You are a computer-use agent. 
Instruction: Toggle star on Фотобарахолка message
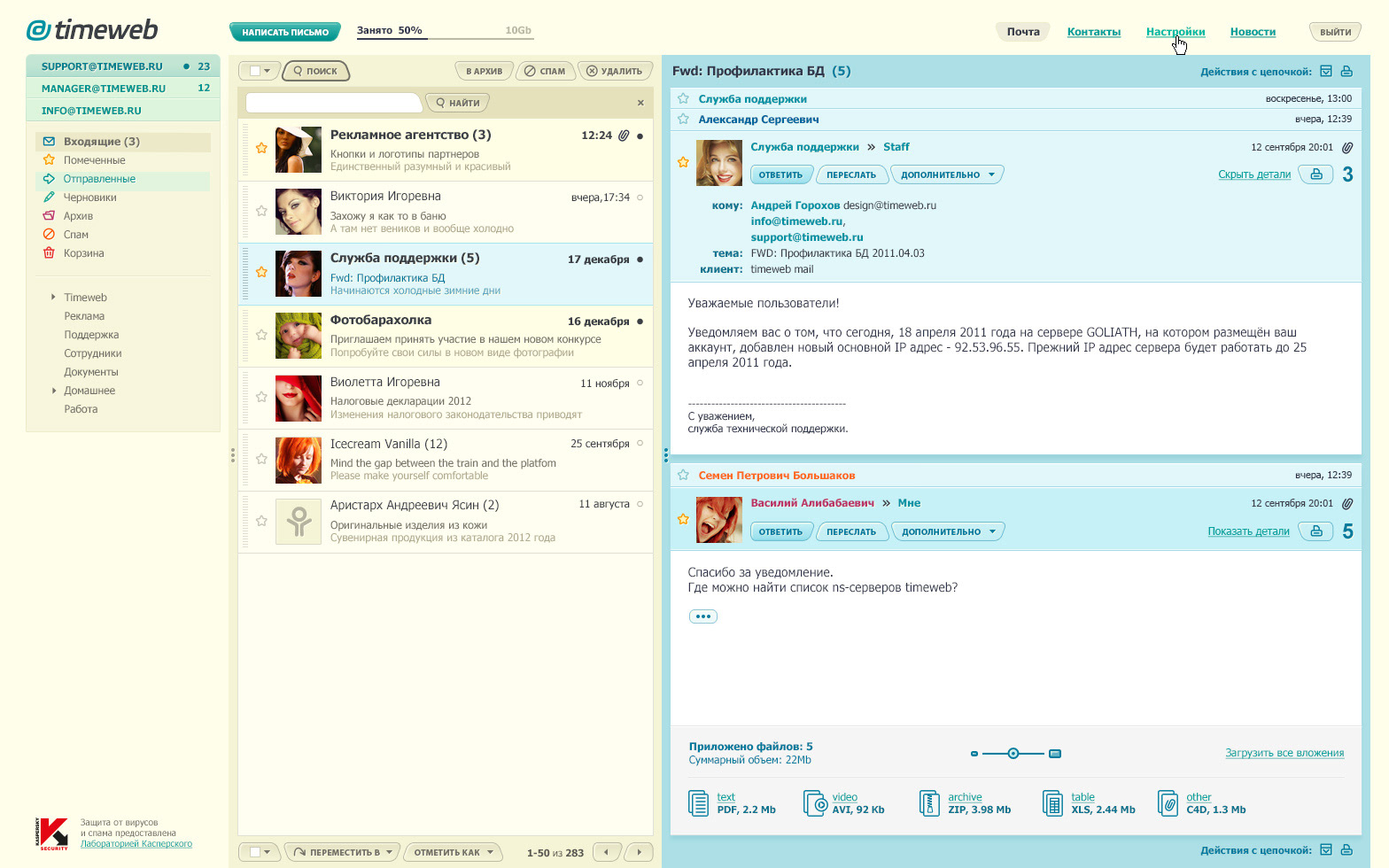pyautogui.click(x=261, y=335)
